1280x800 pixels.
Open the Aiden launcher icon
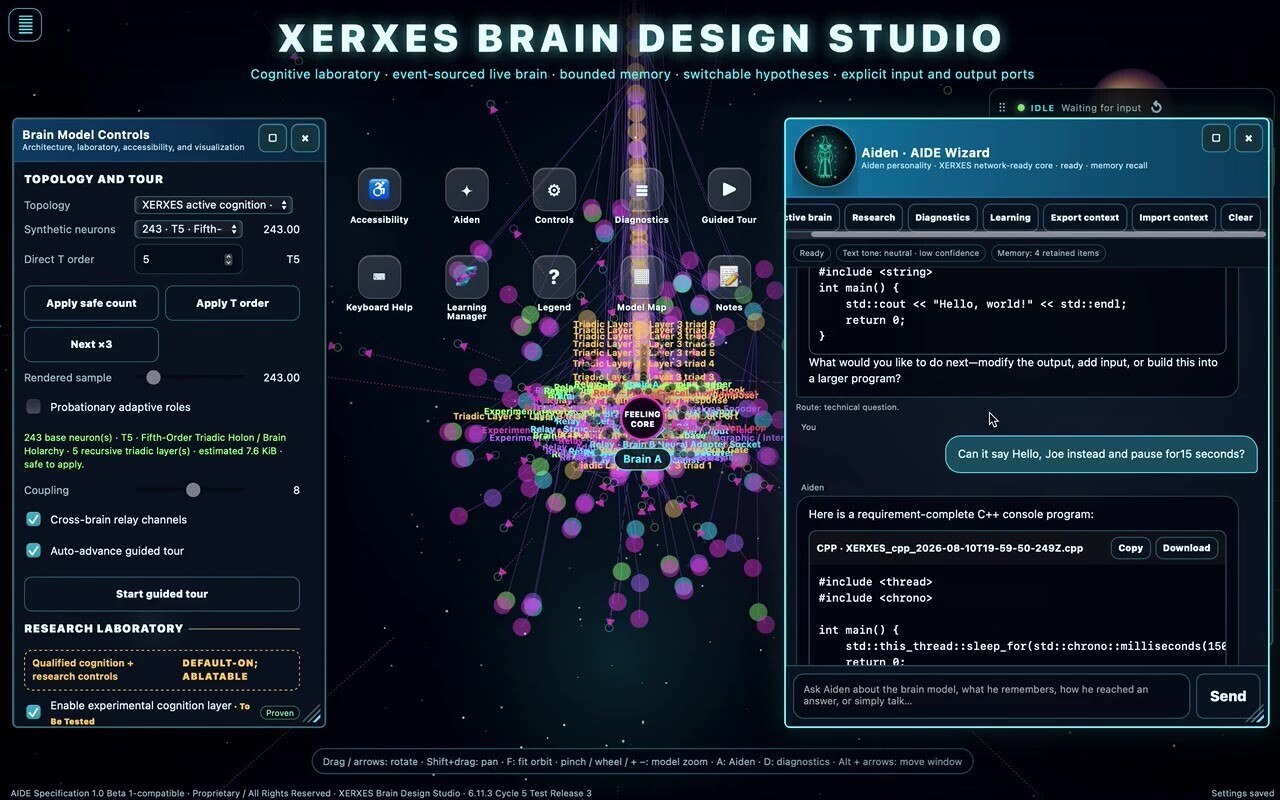coord(466,190)
